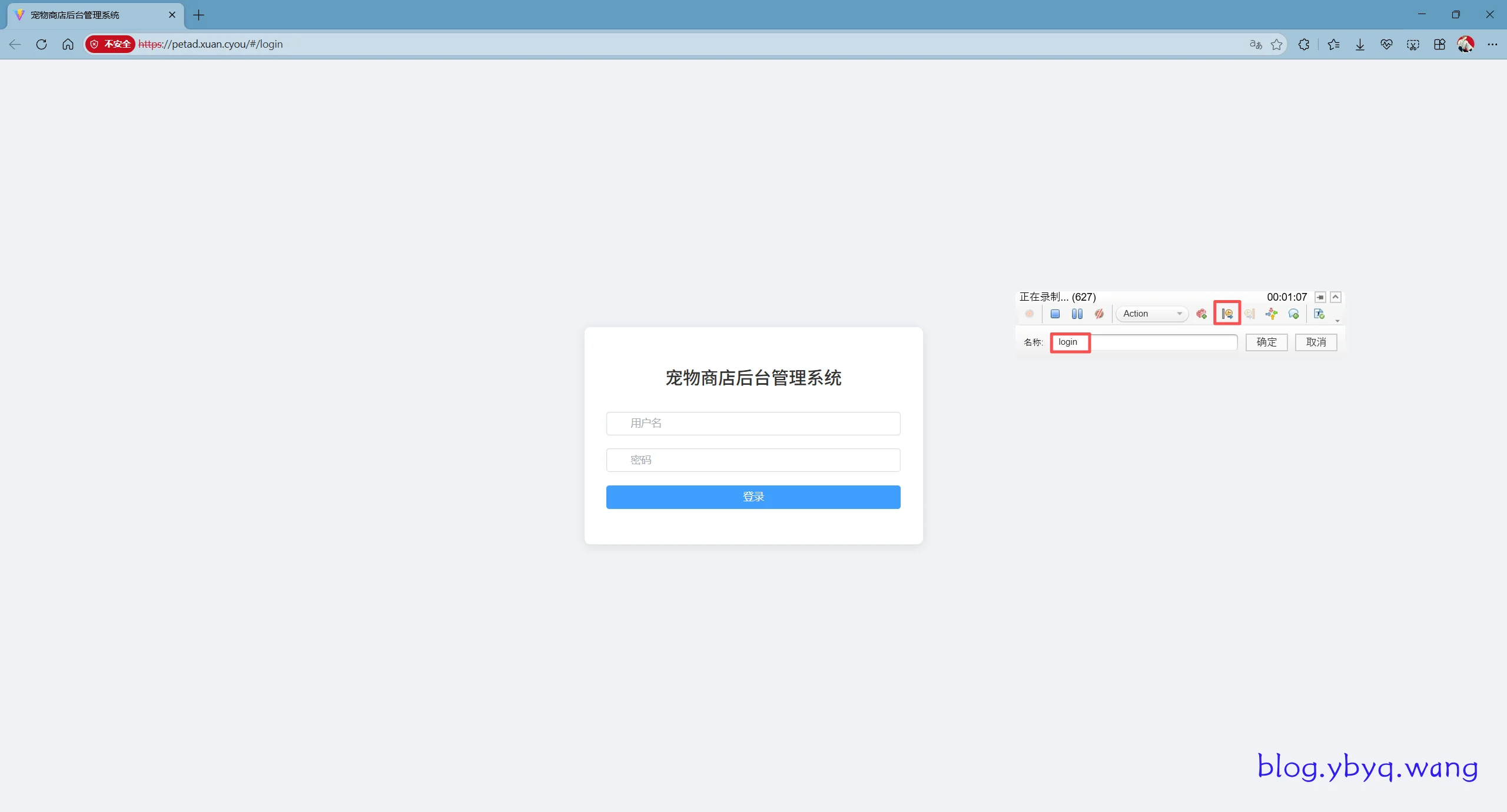Click the 密码 password input field
The height and width of the screenshot is (812, 1507).
tap(753, 460)
